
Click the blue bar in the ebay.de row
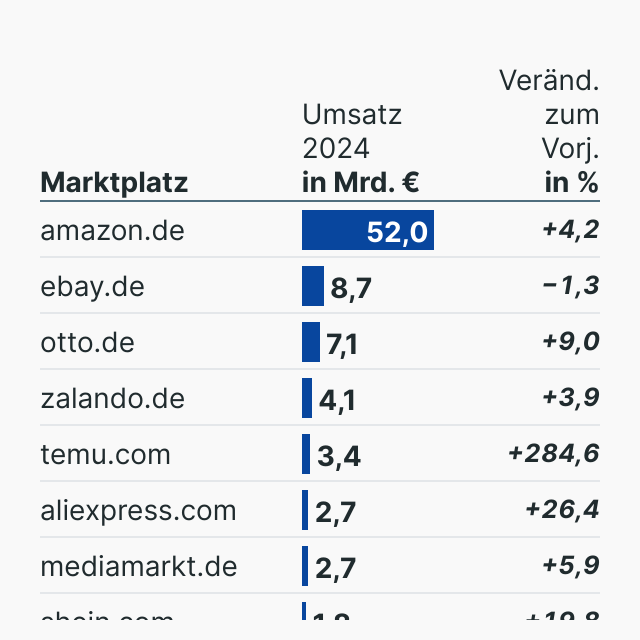click(x=313, y=287)
